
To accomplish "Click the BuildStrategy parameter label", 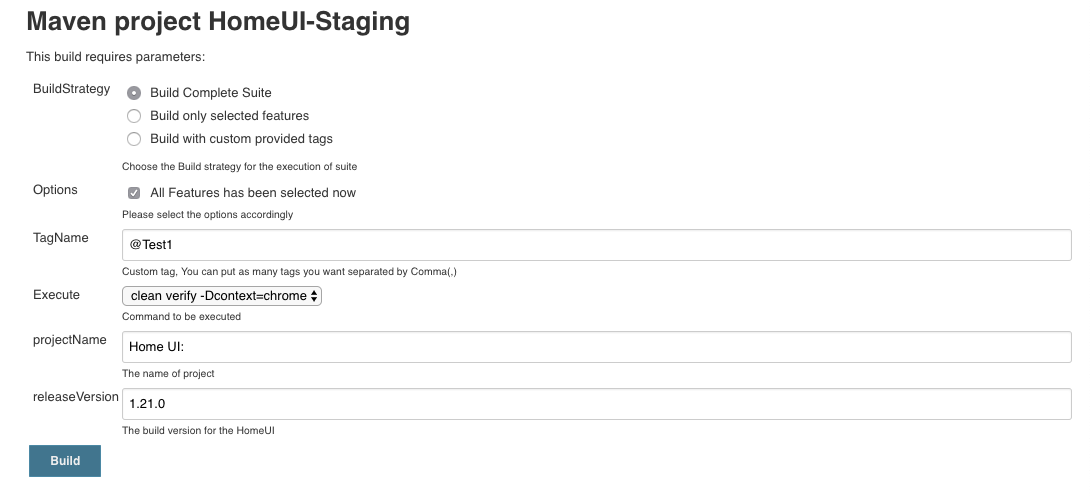I will (72, 89).
